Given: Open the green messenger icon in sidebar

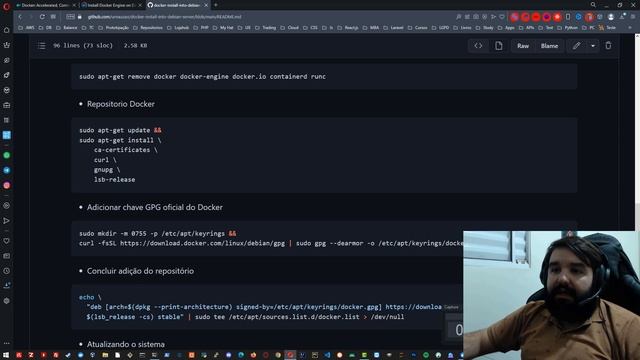Looking at the screenshot, I should coord(7,155).
